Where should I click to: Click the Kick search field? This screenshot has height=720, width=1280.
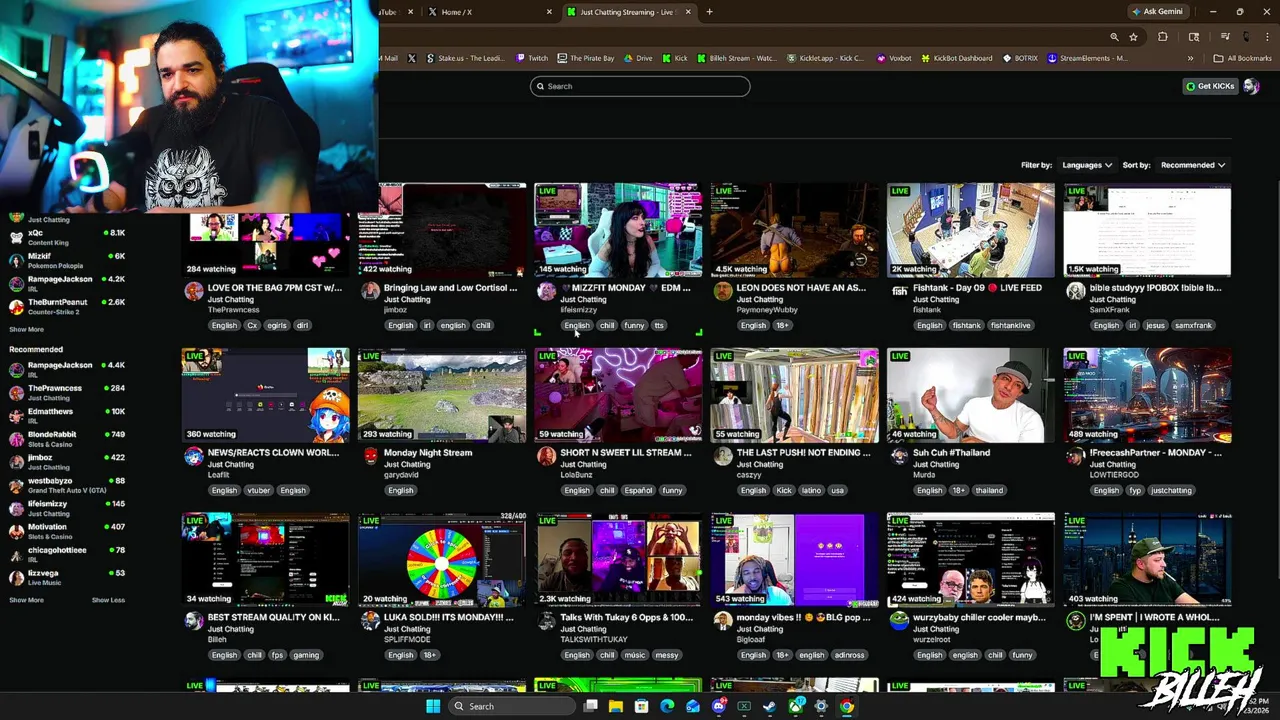[640, 86]
